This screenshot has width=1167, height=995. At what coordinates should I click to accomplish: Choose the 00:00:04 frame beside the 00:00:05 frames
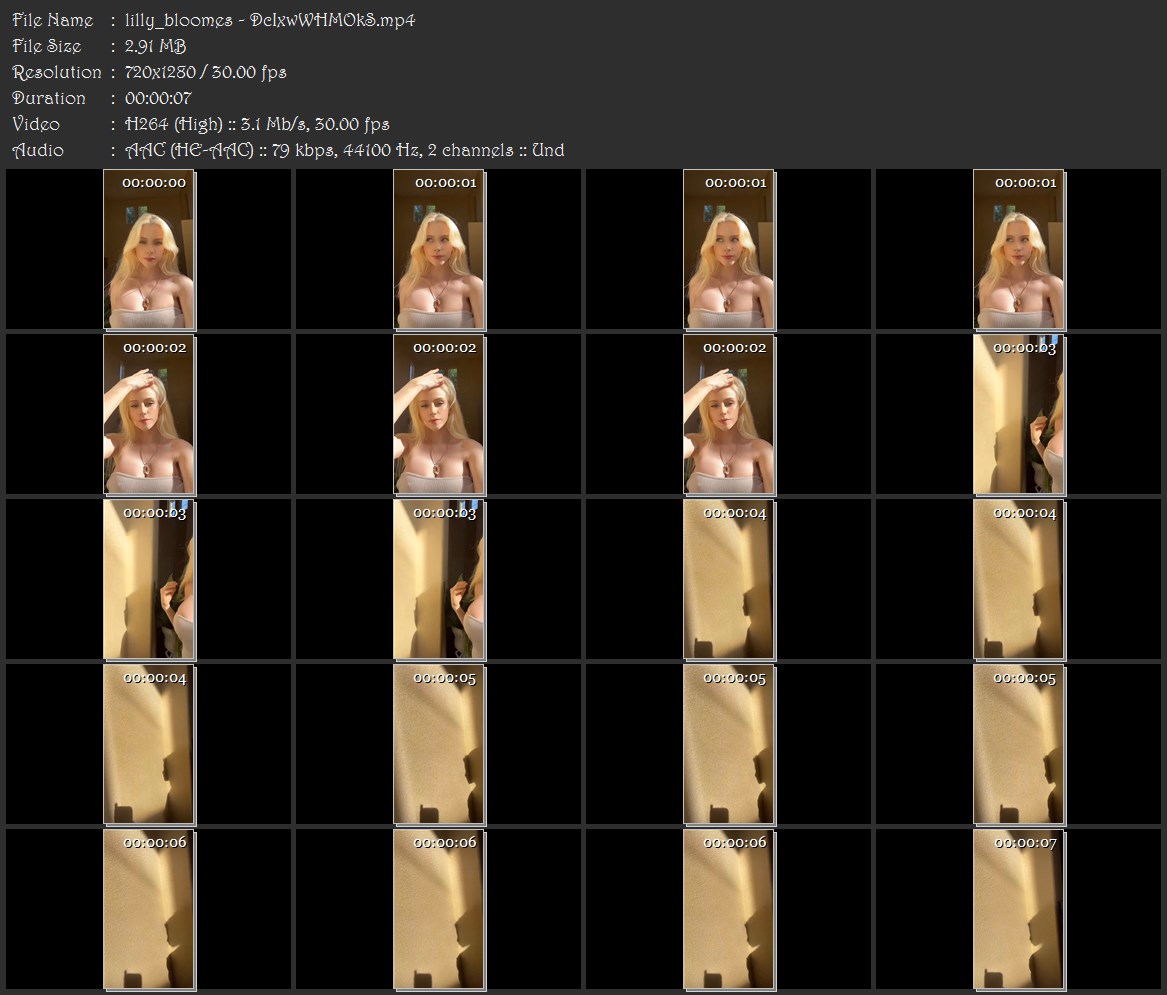(149, 744)
